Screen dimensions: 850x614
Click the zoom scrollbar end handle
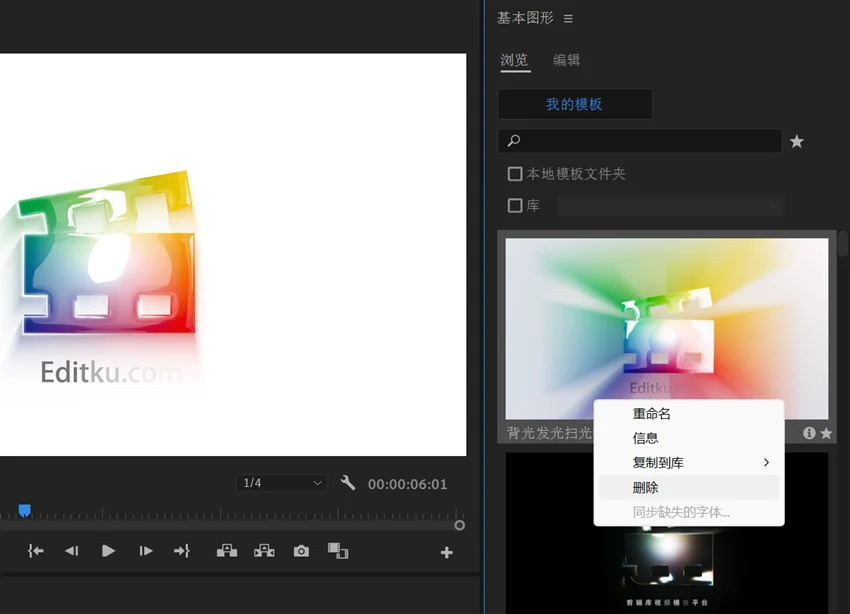click(x=459, y=525)
